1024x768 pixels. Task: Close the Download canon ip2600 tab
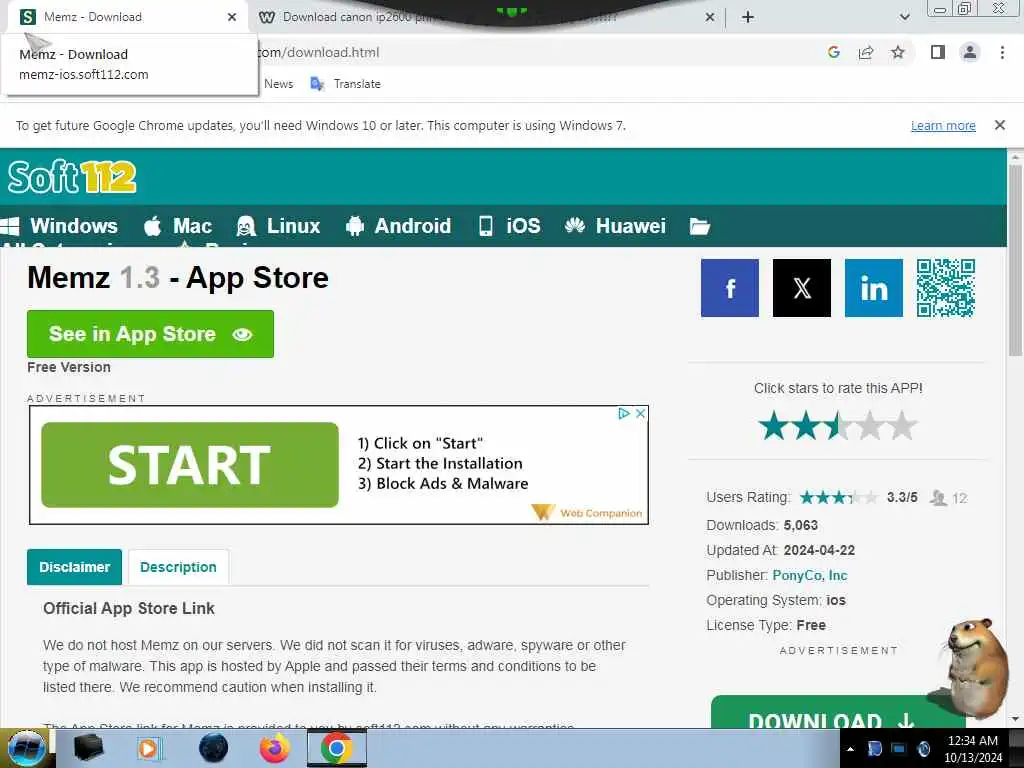pyautogui.click(x=710, y=17)
